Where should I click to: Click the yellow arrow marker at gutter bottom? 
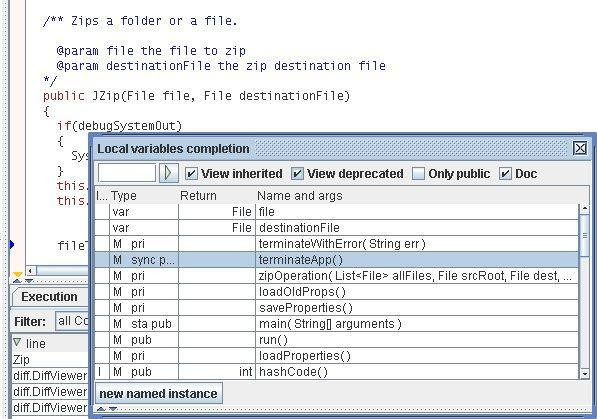18,274
